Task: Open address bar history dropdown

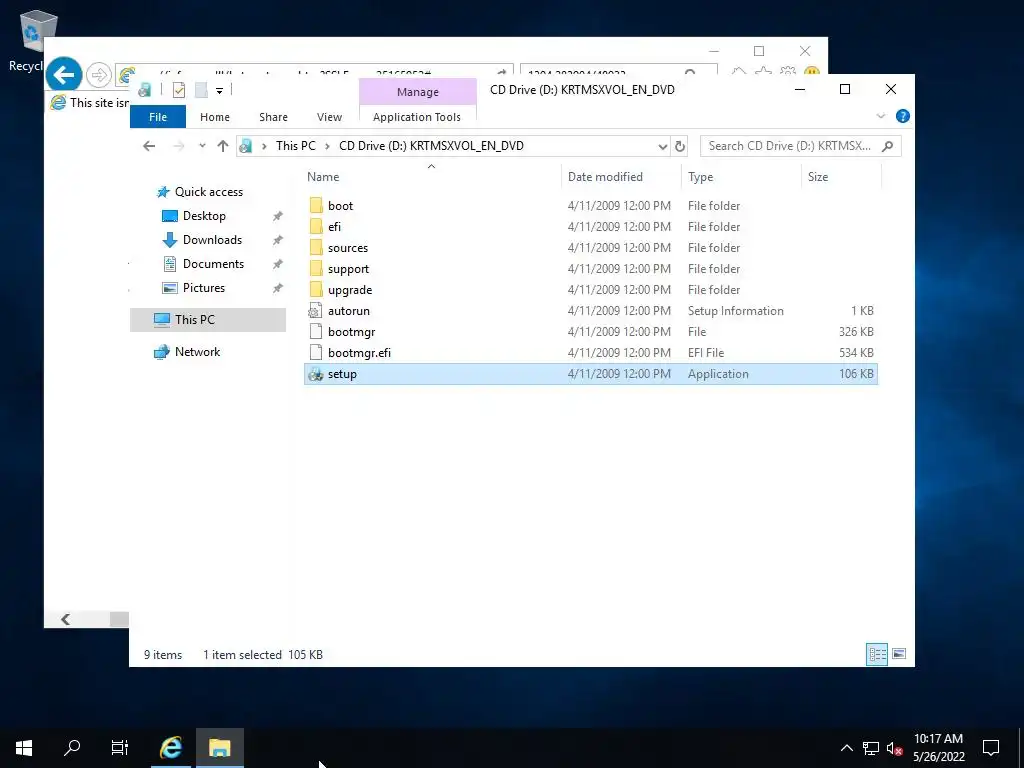Action: point(662,146)
